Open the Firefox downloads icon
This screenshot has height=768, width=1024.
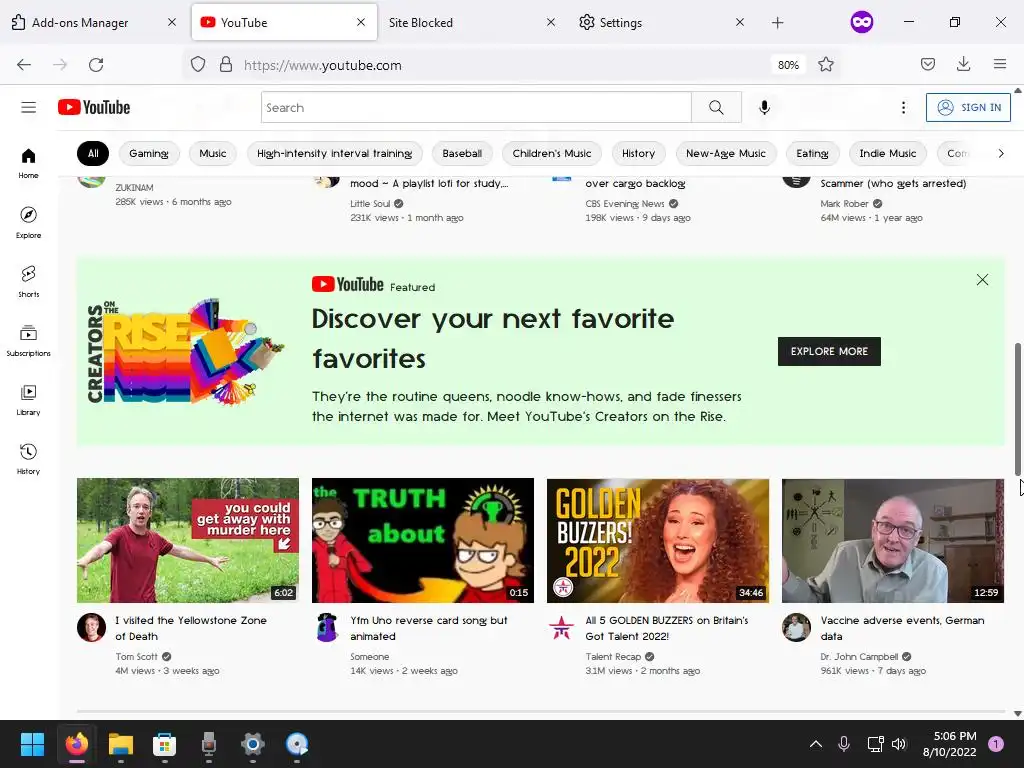963,64
